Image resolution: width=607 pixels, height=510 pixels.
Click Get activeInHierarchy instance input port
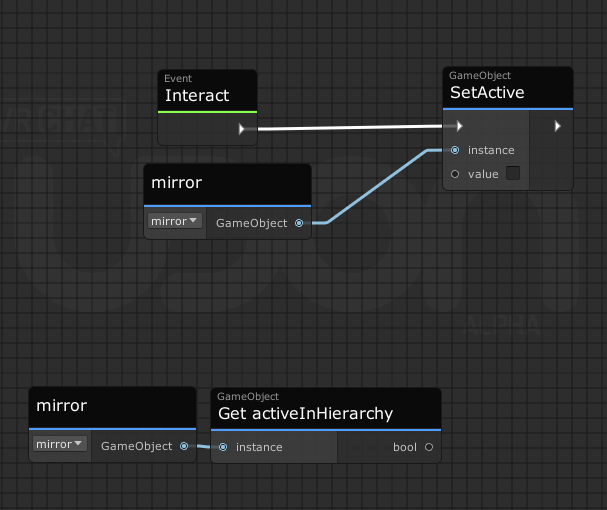click(x=223, y=447)
